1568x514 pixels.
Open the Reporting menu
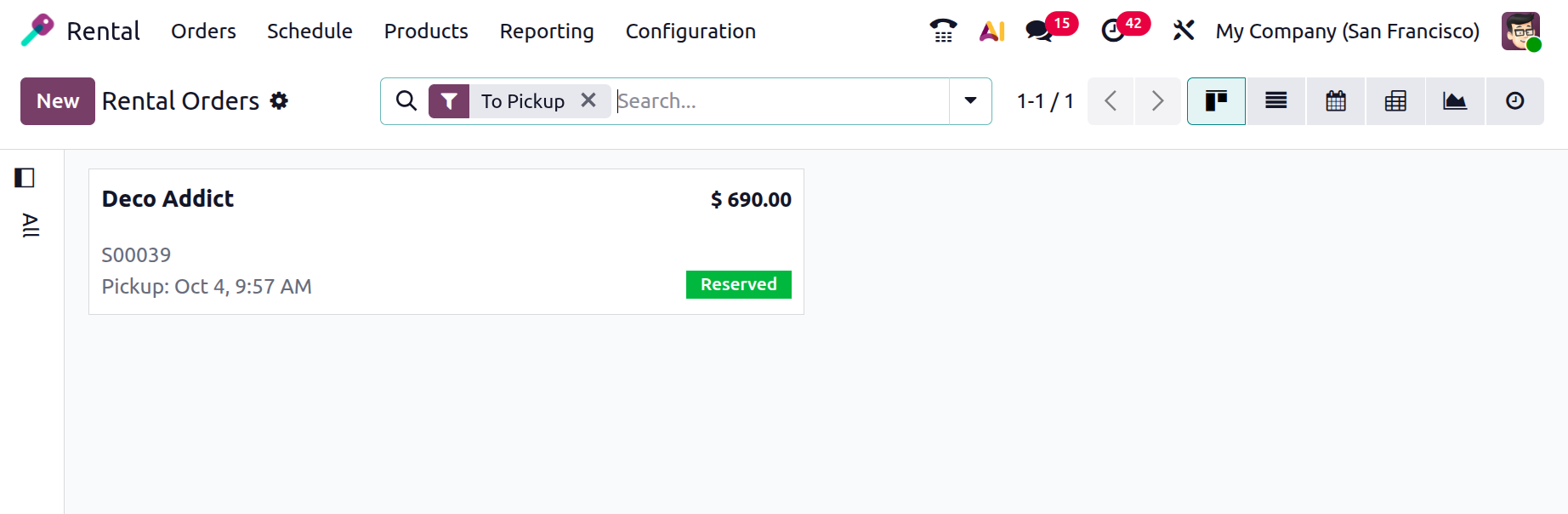(x=546, y=31)
